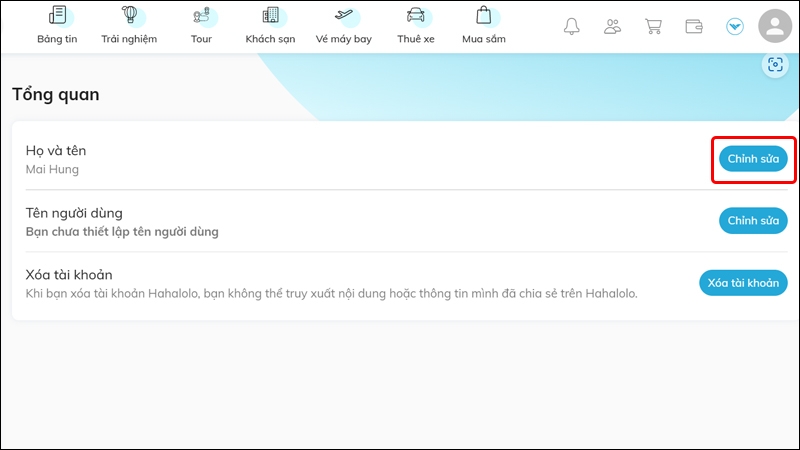Open the shopping cart icon
The image size is (800, 450).
coord(653,26)
